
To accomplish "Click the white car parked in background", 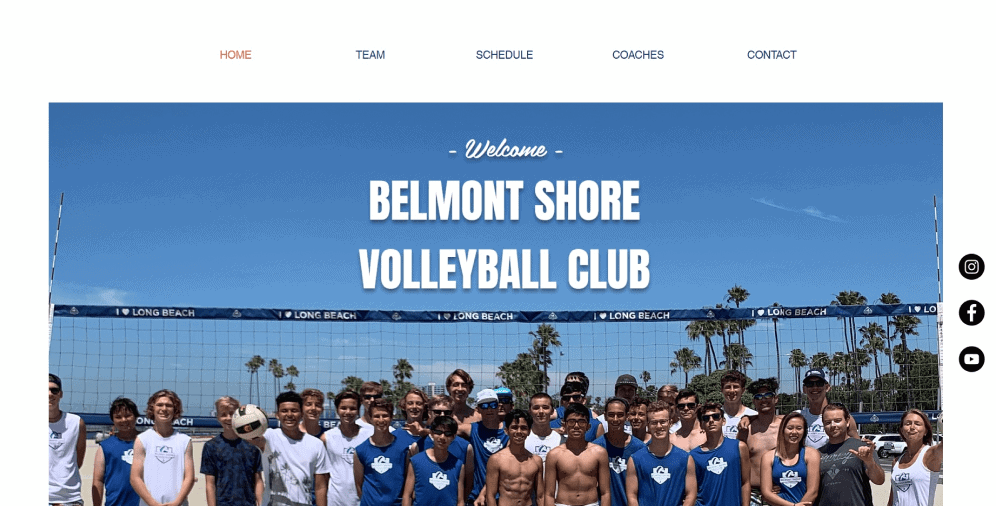I will click(884, 443).
